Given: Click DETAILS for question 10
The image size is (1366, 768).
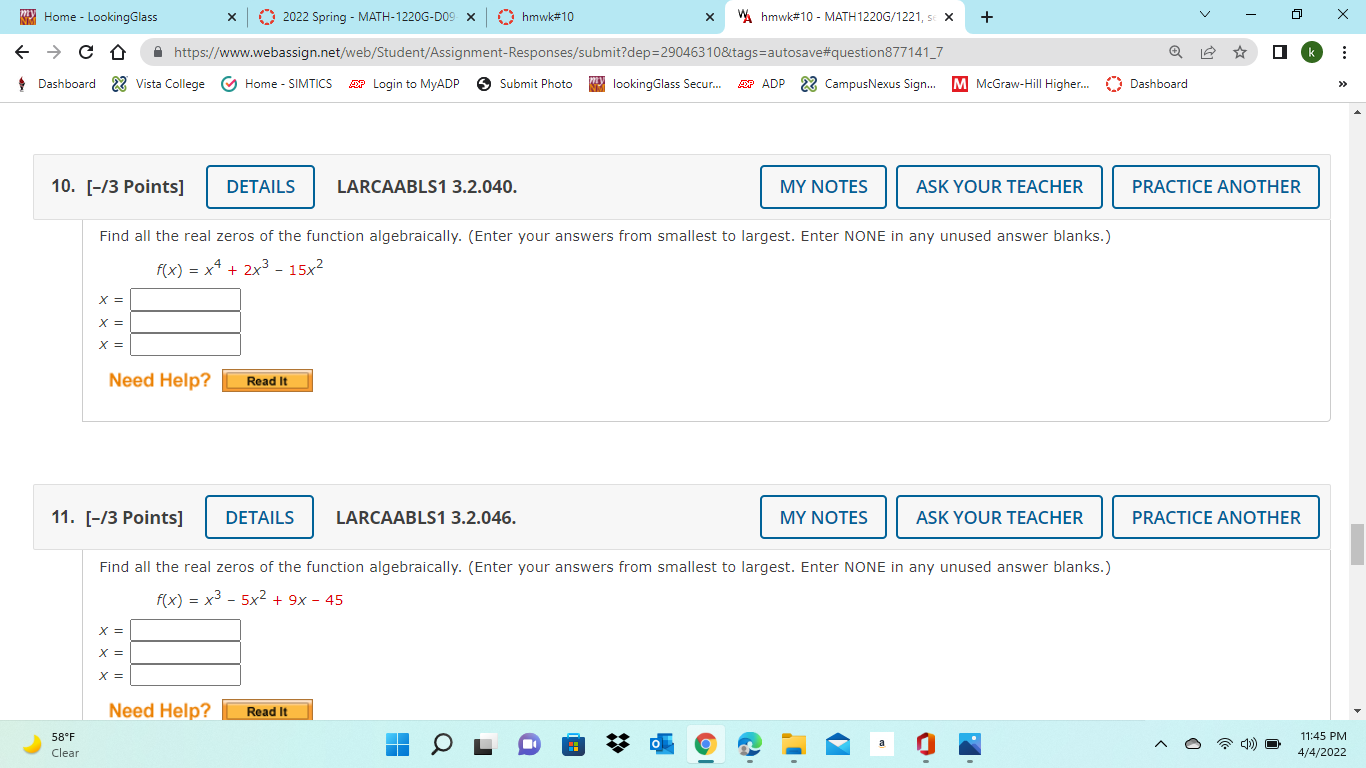Looking at the screenshot, I should (260, 187).
